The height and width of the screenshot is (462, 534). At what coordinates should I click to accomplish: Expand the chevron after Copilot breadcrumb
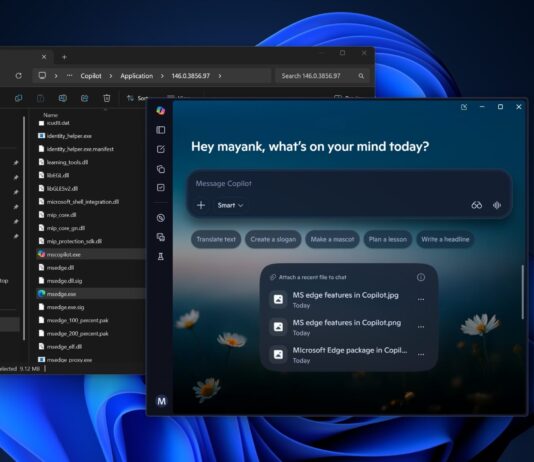pos(111,76)
